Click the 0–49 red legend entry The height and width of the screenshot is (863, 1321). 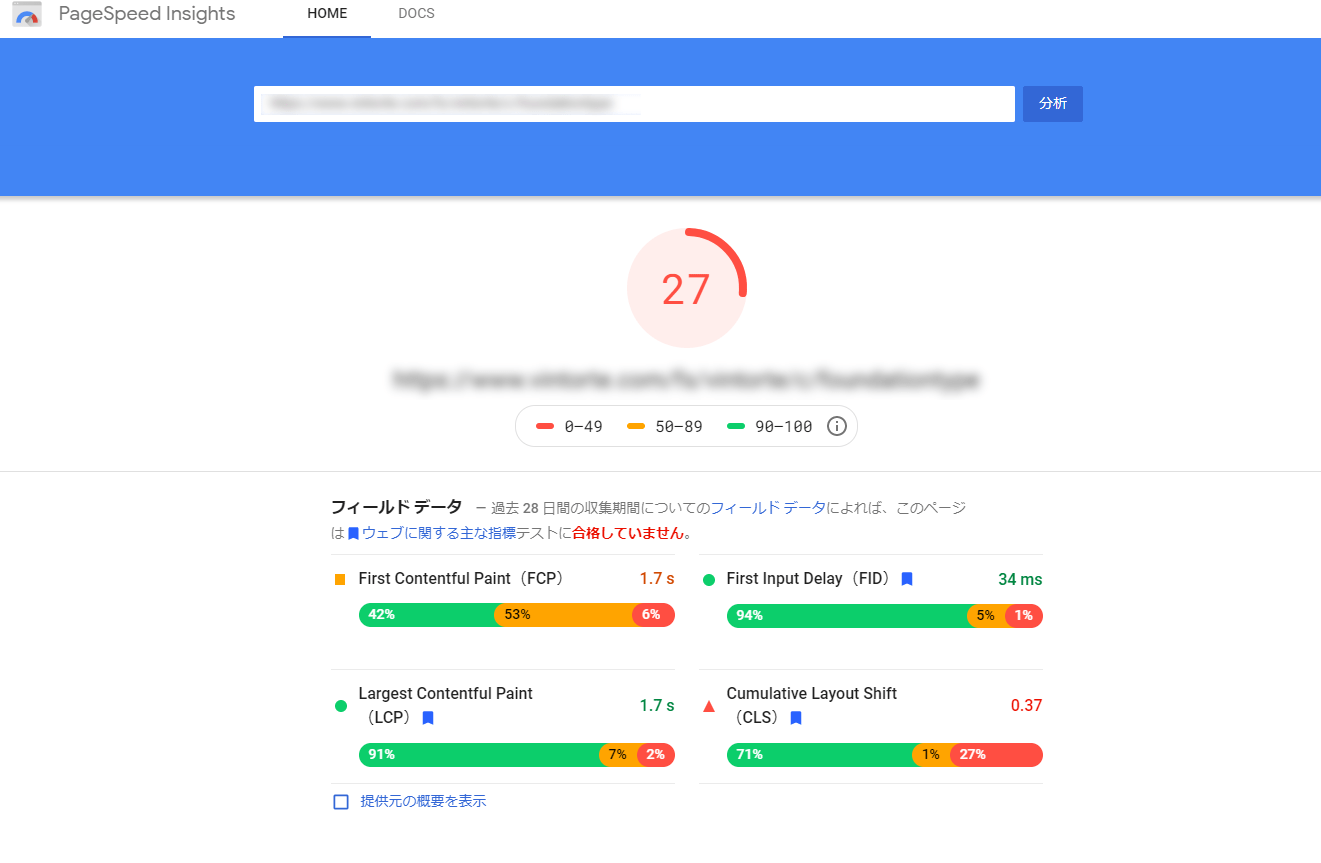pos(569,427)
